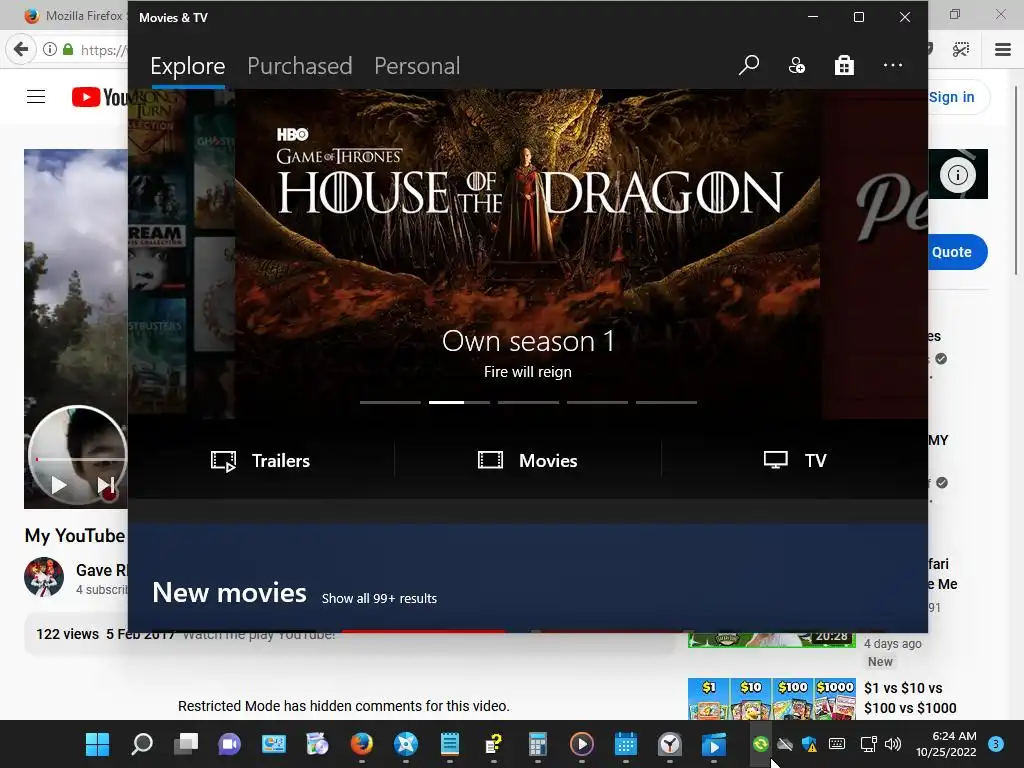Open taskbar Search
This screenshot has width=1024, height=768.
tap(142, 744)
